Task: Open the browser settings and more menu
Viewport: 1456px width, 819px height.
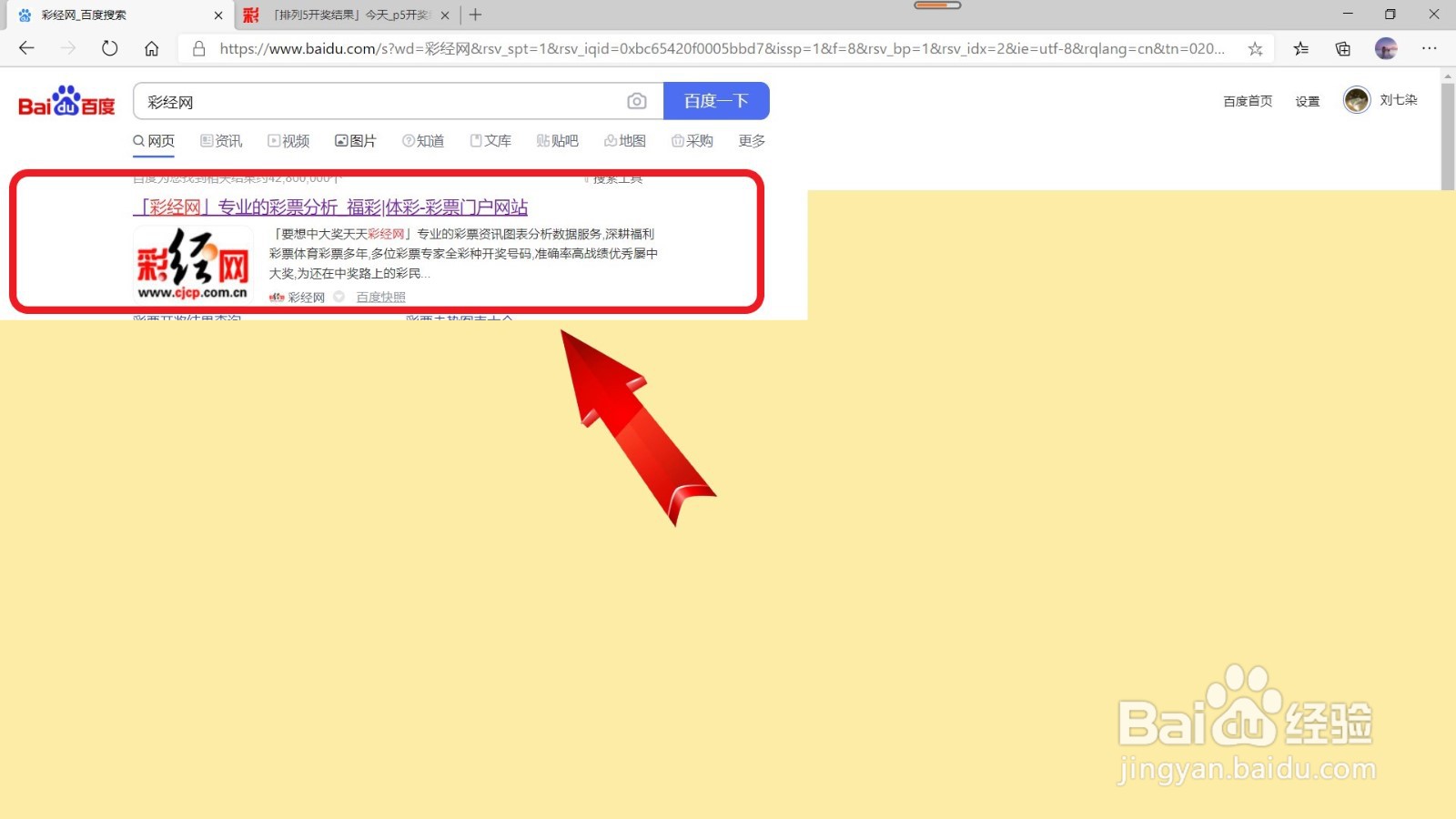Action: 1430,48
